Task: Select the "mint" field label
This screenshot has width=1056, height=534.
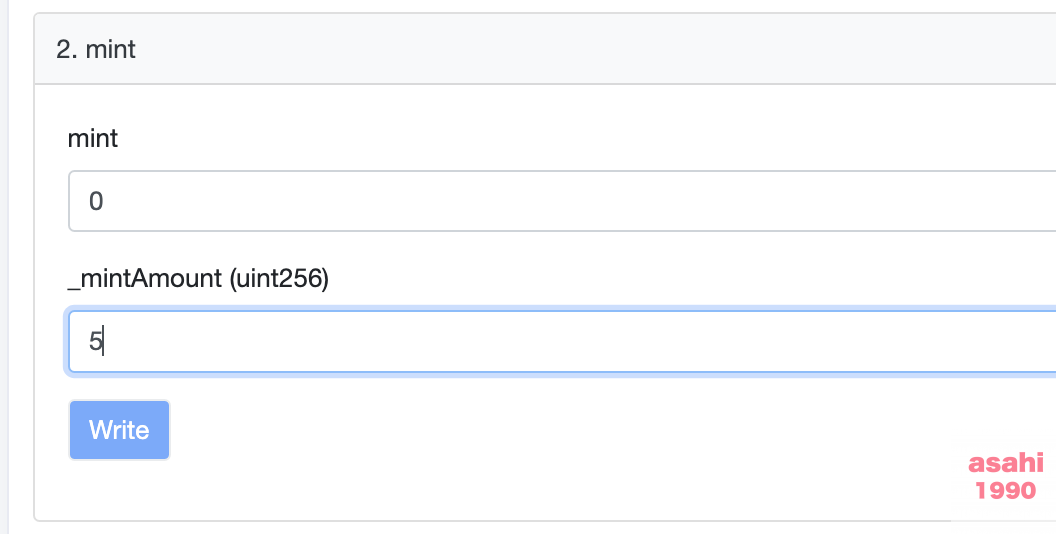Action: coord(93,139)
